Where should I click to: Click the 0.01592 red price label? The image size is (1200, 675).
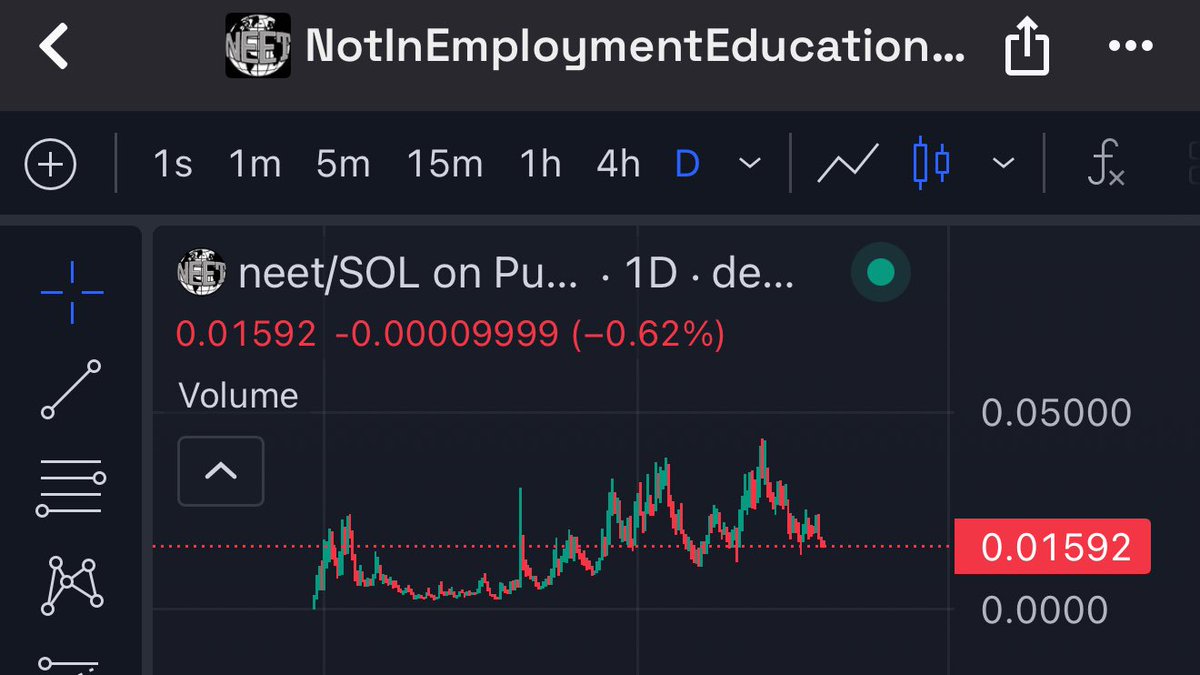1053,547
